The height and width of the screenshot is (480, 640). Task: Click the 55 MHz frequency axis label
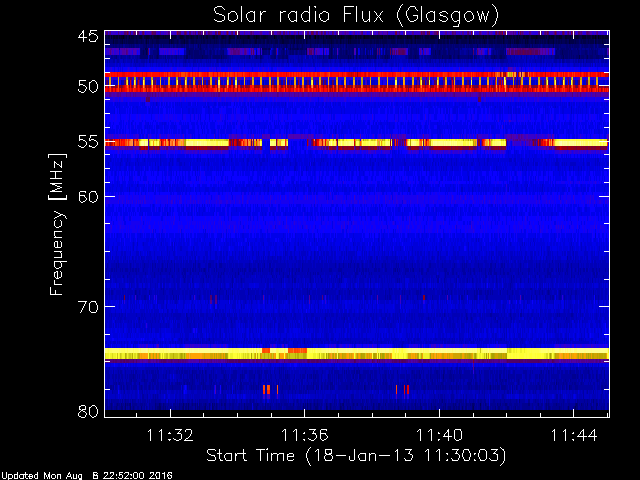[88, 142]
